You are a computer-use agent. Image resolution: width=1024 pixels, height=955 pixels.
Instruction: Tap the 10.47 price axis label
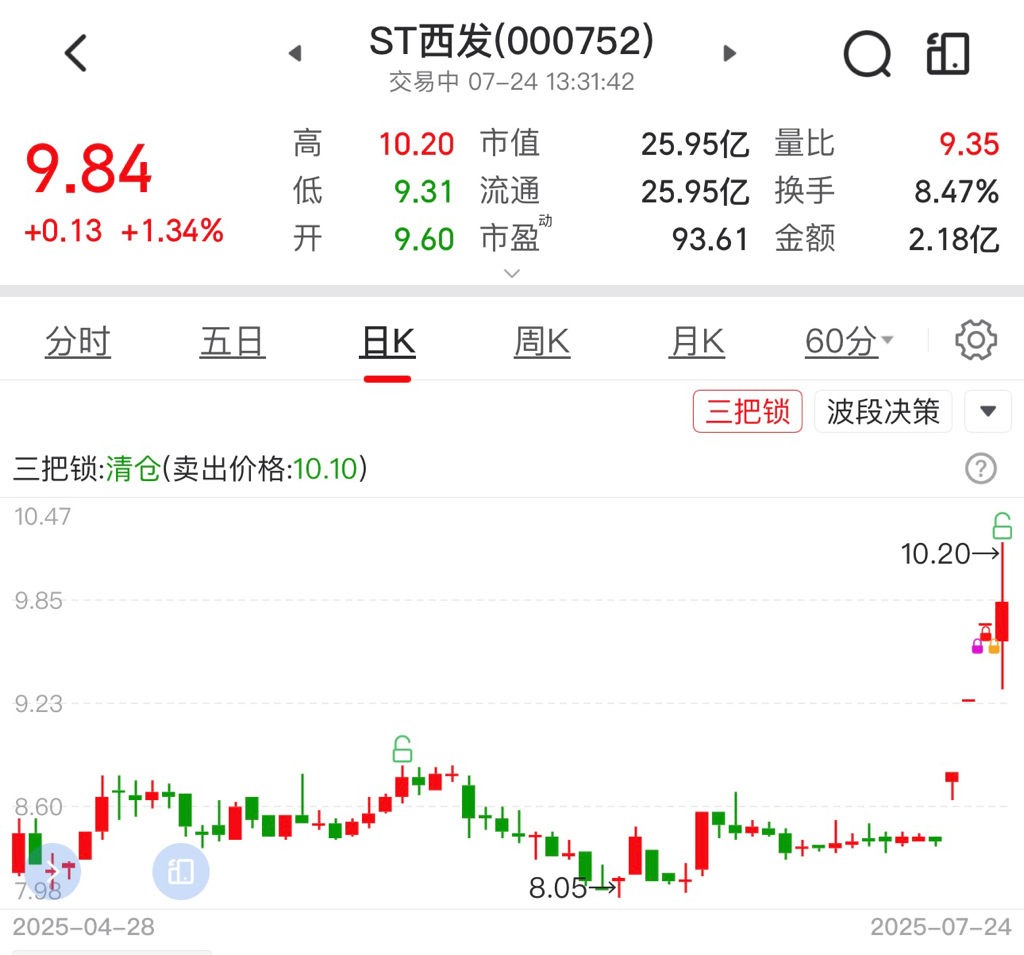[x=42, y=517]
